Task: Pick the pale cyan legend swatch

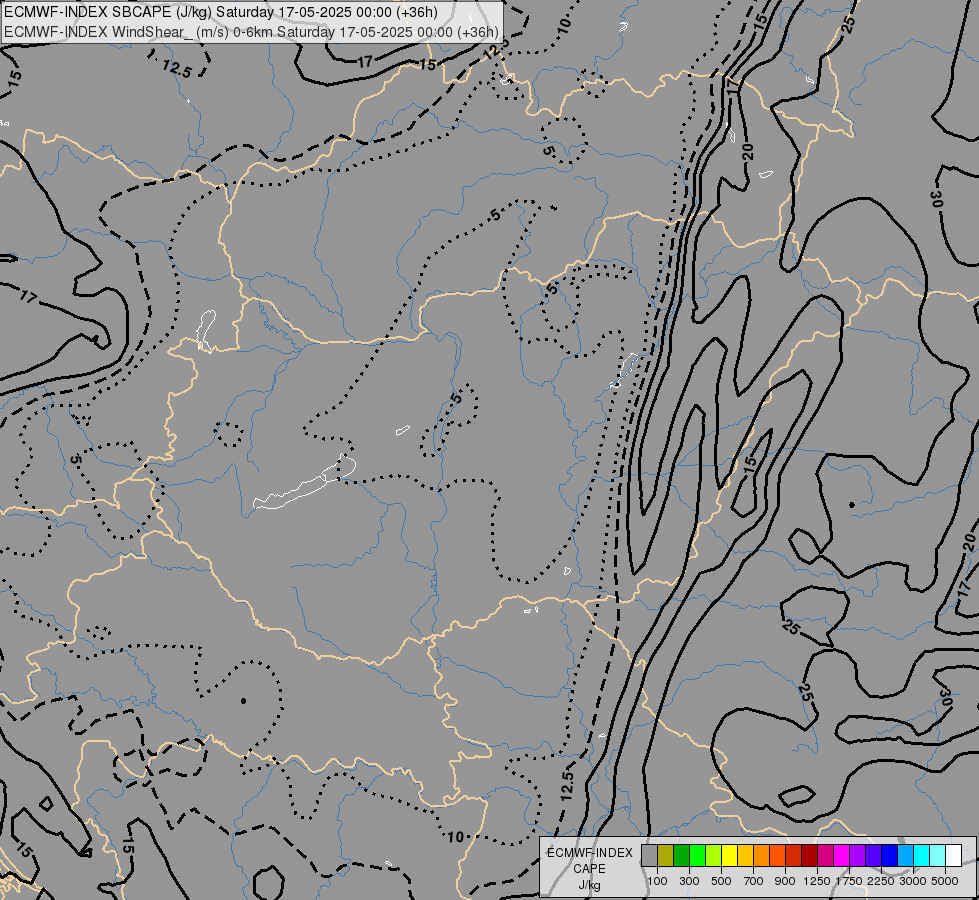Action: pyautogui.click(x=938, y=855)
